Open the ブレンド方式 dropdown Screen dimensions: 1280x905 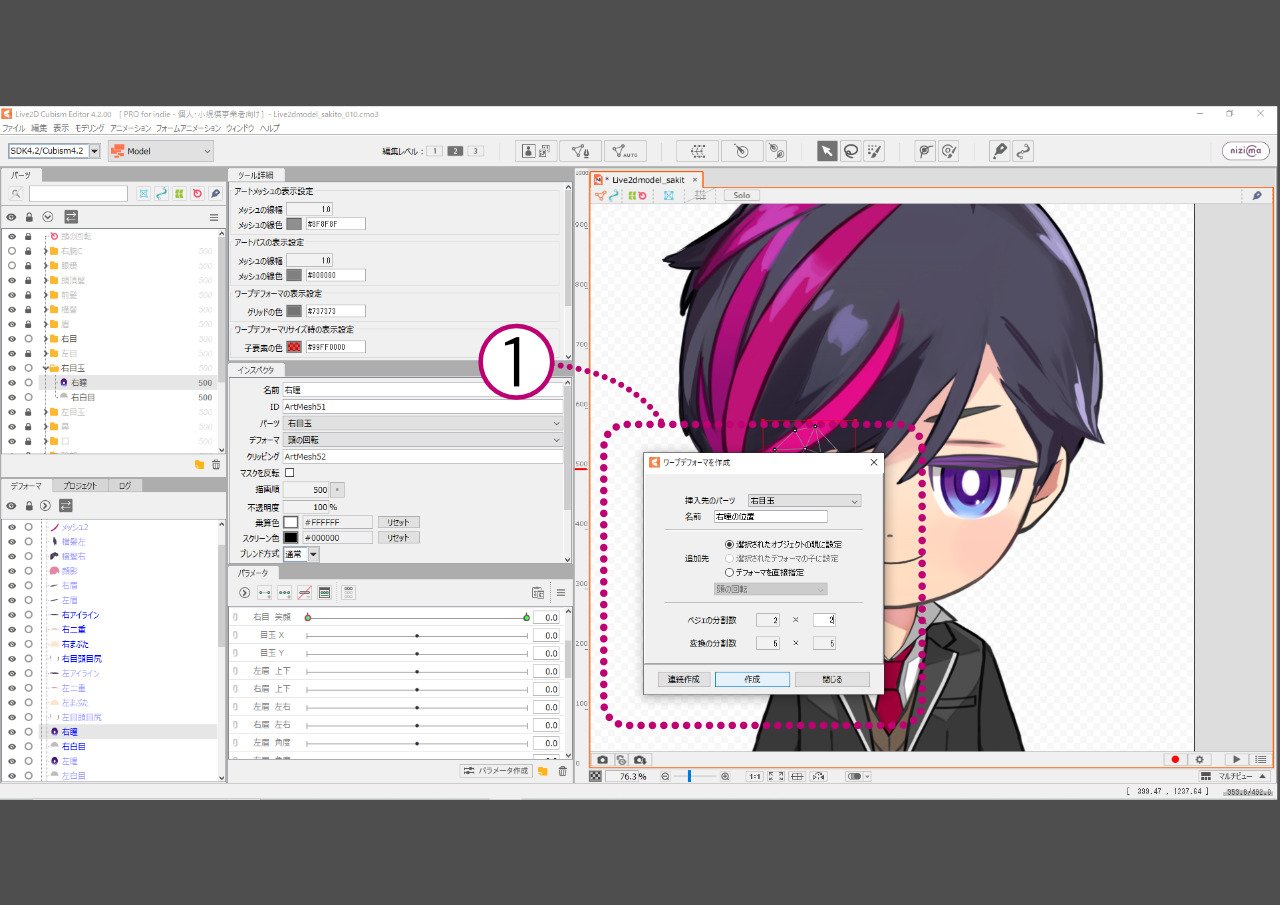(x=301, y=554)
